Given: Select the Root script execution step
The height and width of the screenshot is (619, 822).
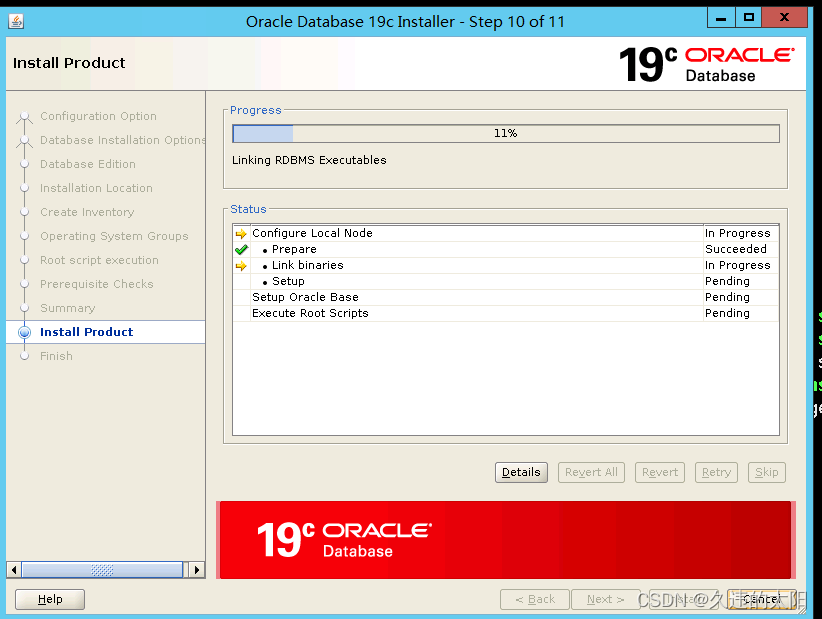Looking at the screenshot, I should (x=99, y=260).
